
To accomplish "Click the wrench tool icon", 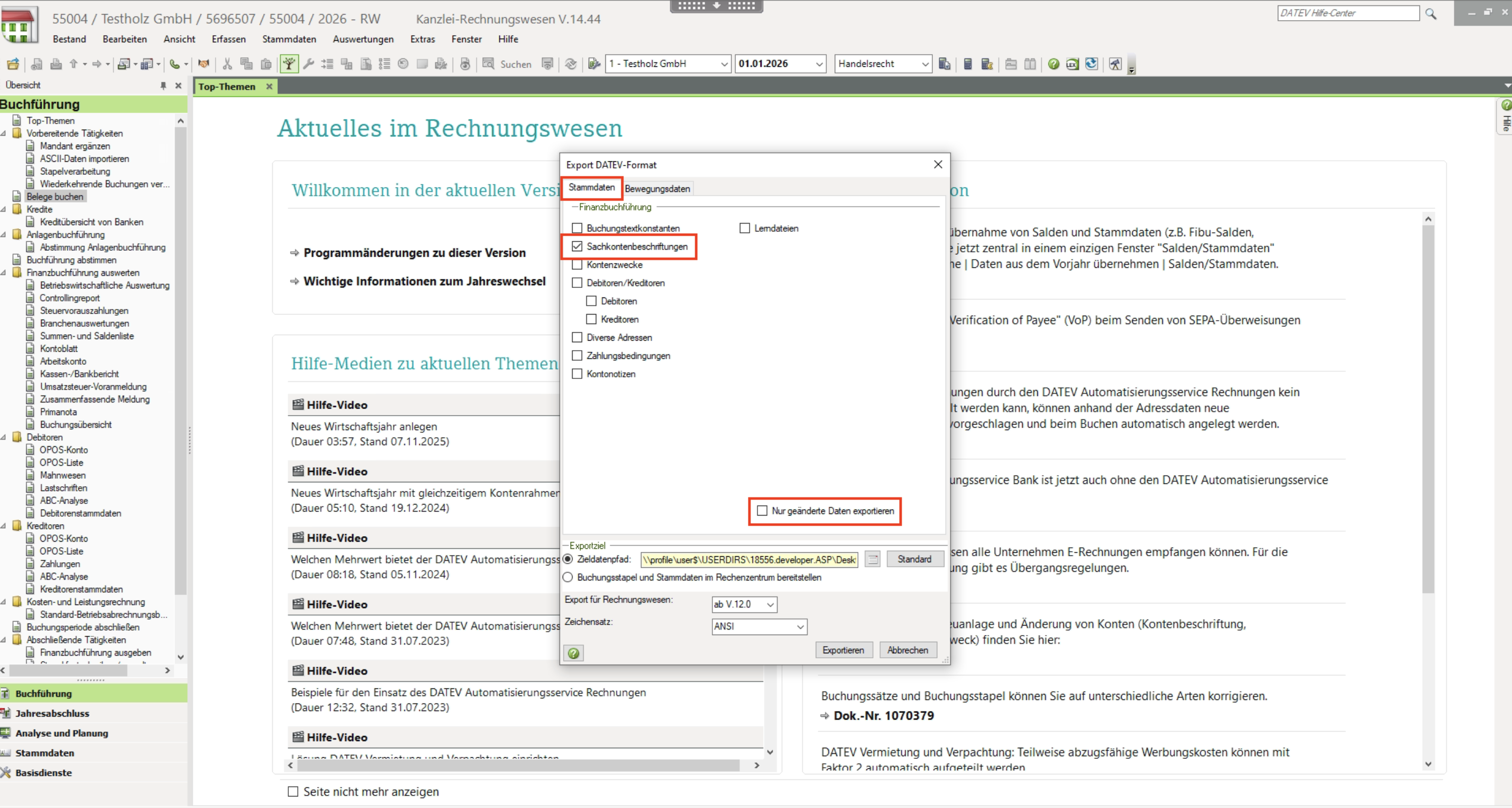I will pyautogui.click(x=309, y=64).
